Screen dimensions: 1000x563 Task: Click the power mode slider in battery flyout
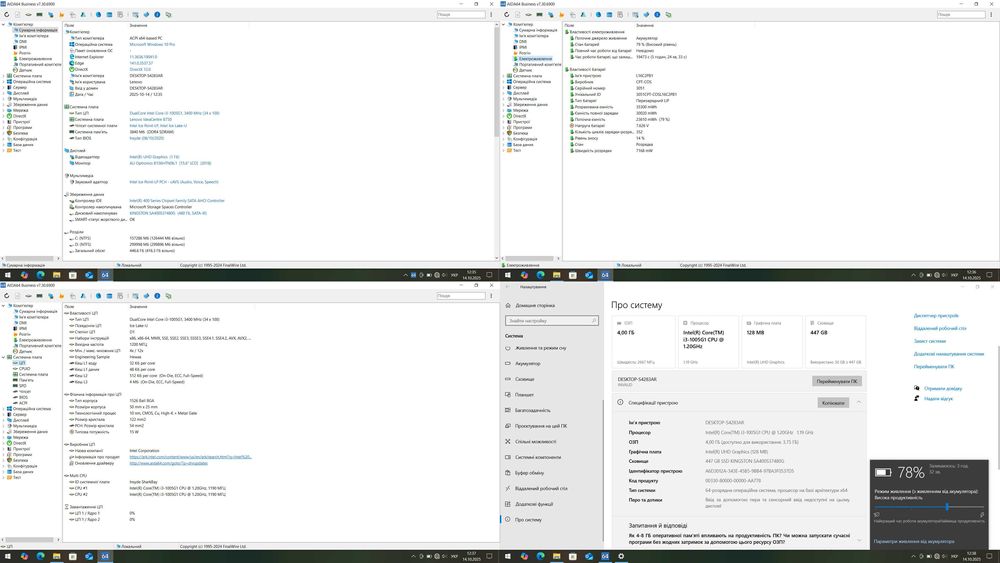[x=929, y=508]
